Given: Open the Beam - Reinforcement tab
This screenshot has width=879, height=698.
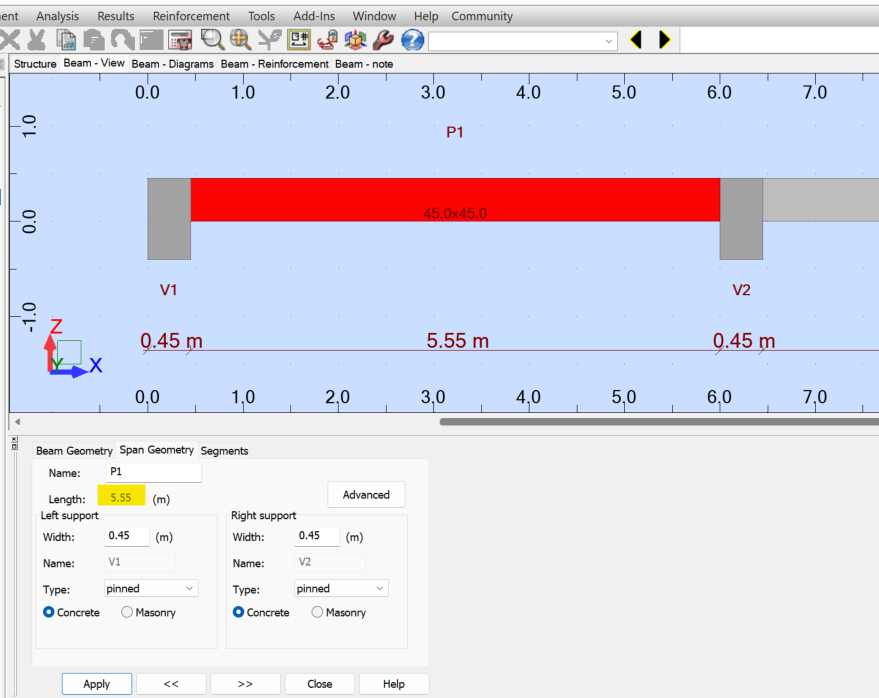Looking at the screenshot, I should pos(275,64).
